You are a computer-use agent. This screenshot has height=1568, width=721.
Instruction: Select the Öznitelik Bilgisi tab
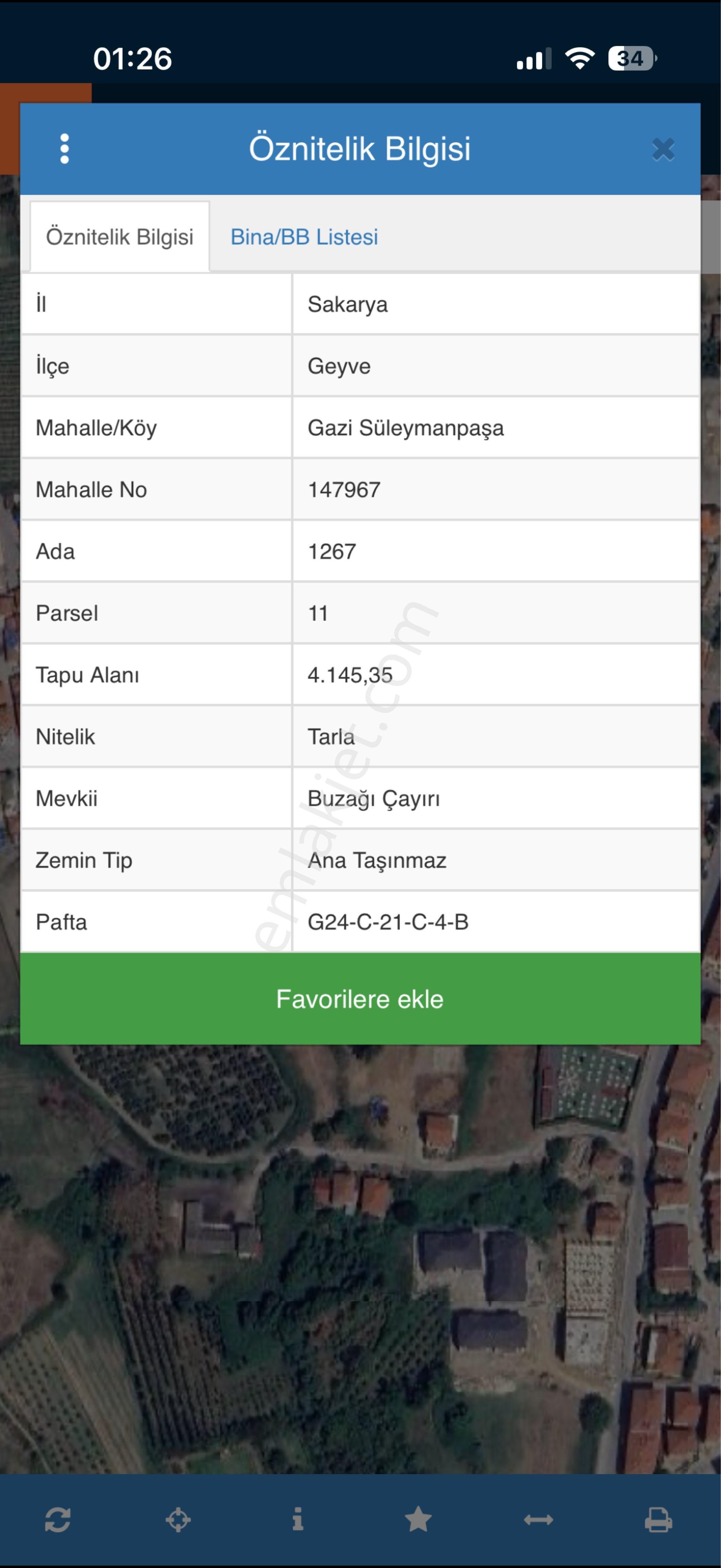coord(120,237)
